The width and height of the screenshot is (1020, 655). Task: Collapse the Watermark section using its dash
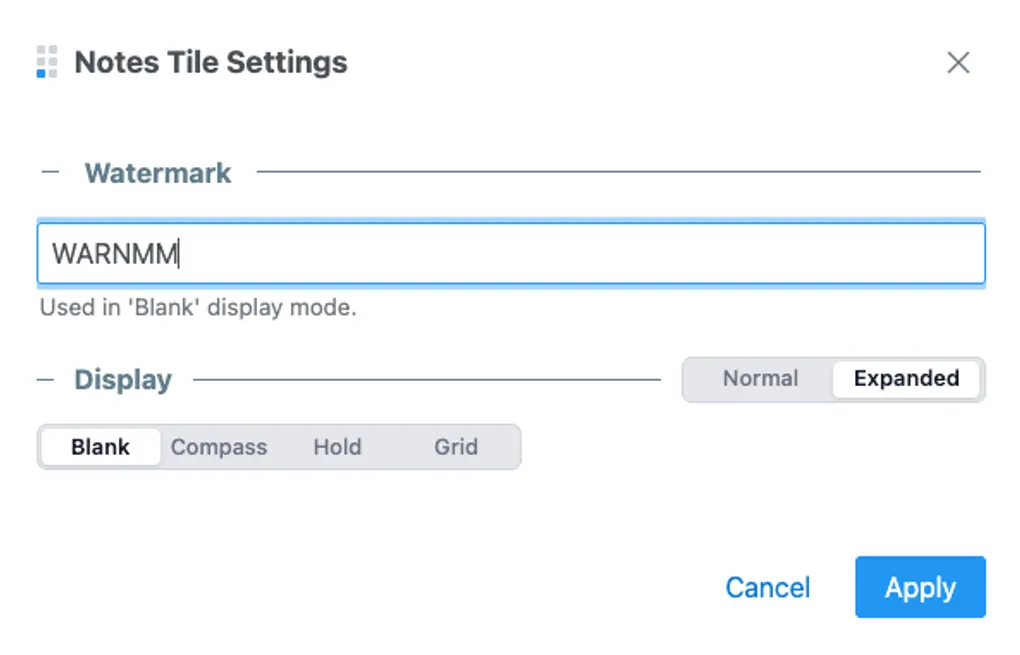(50, 172)
